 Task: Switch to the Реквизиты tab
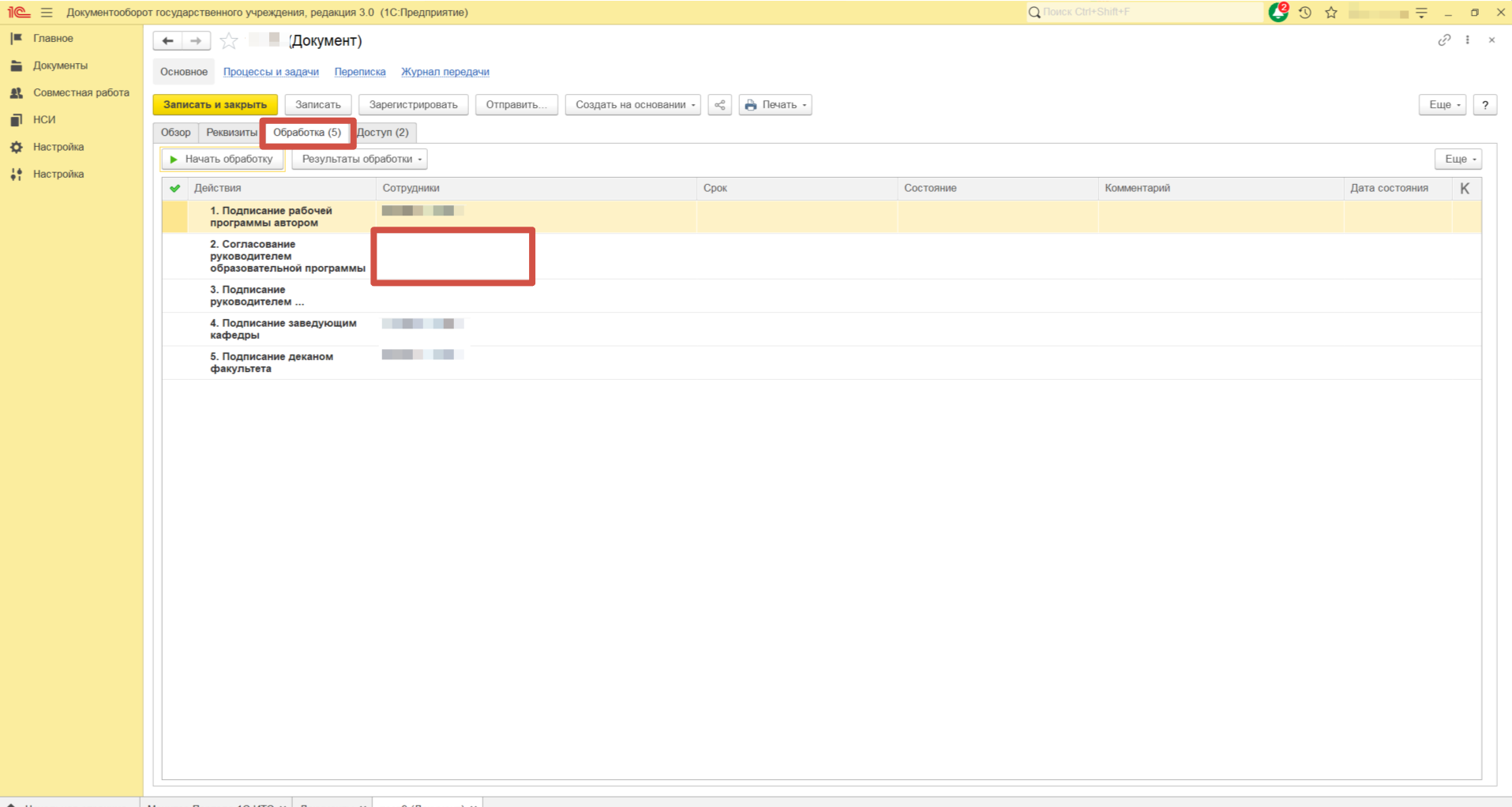tap(231, 133)
